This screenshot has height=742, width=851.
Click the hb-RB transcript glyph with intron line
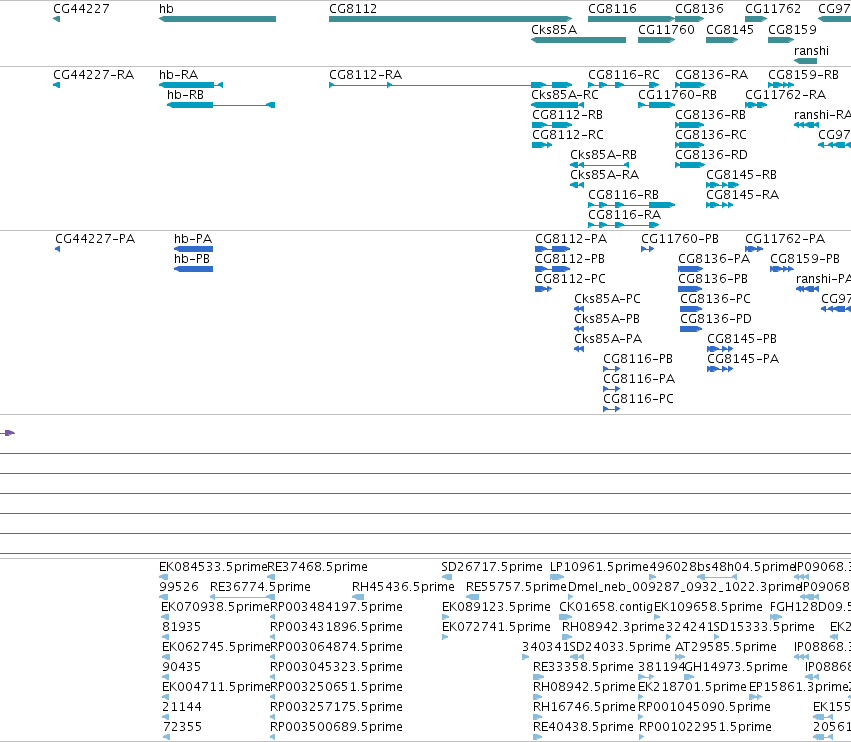221,105
